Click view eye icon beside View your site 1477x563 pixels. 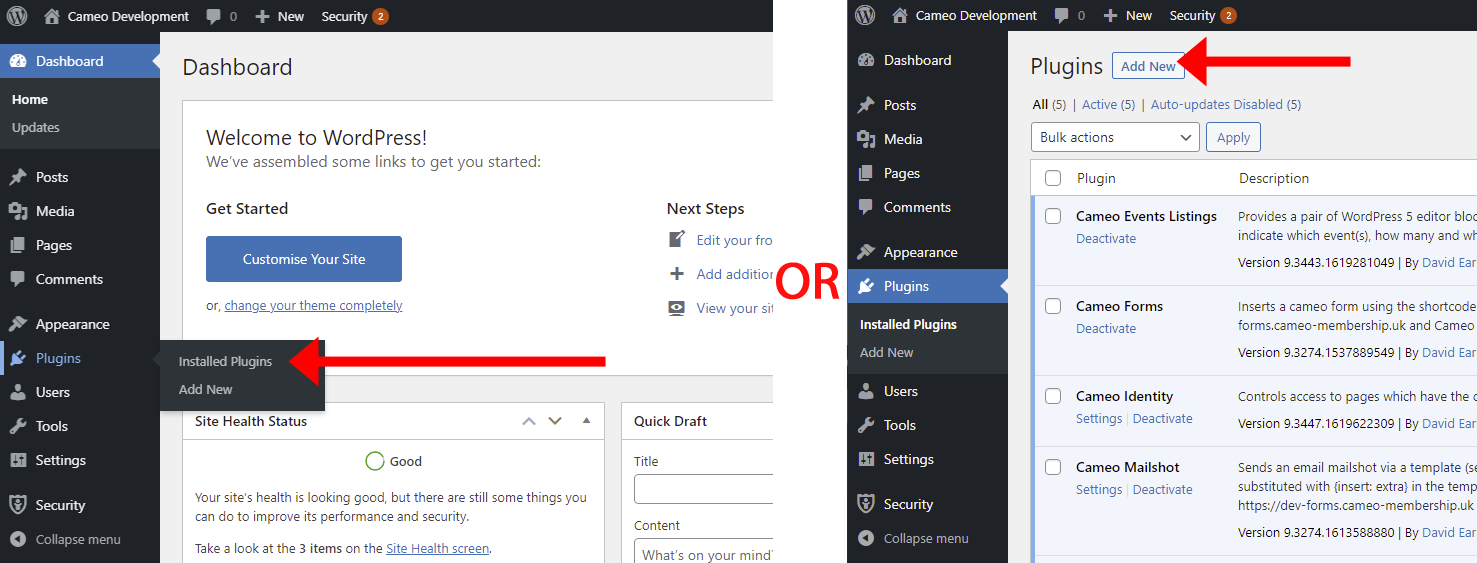coord(677,308)
